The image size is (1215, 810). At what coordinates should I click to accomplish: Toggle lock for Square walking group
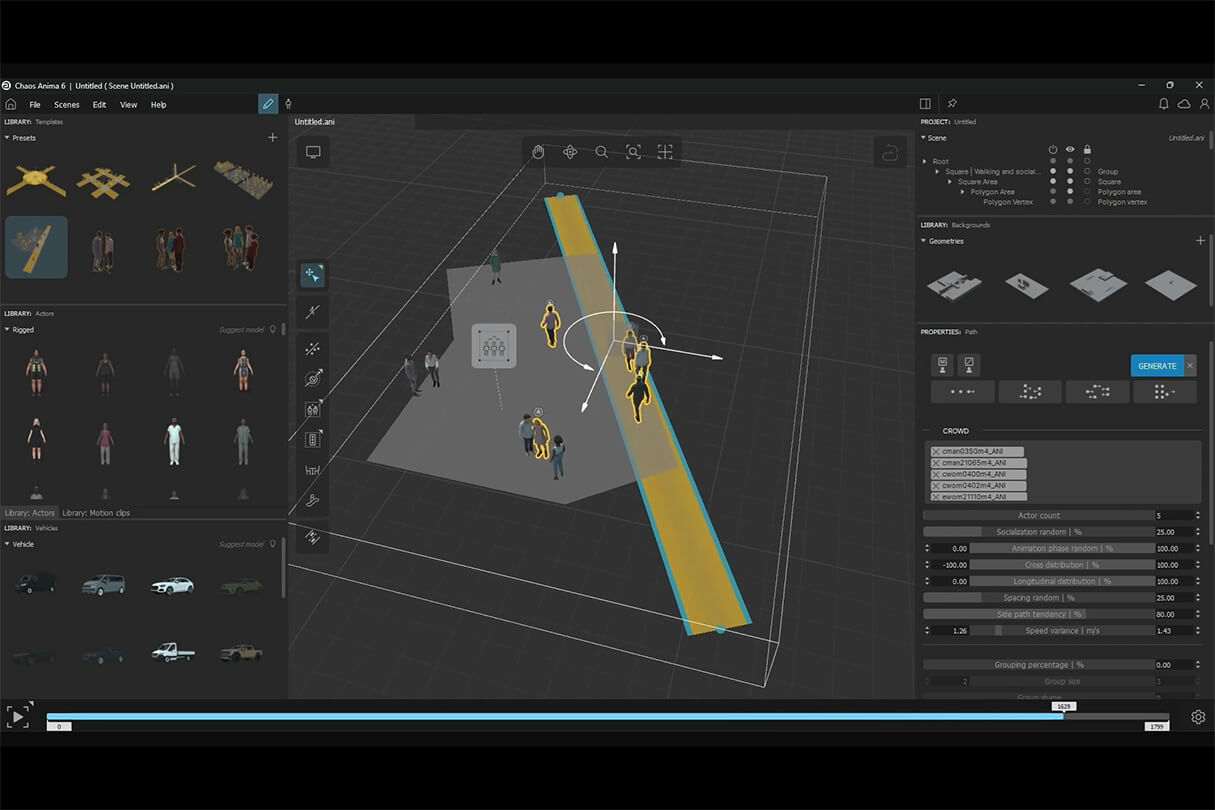(x=1087, y=172)
